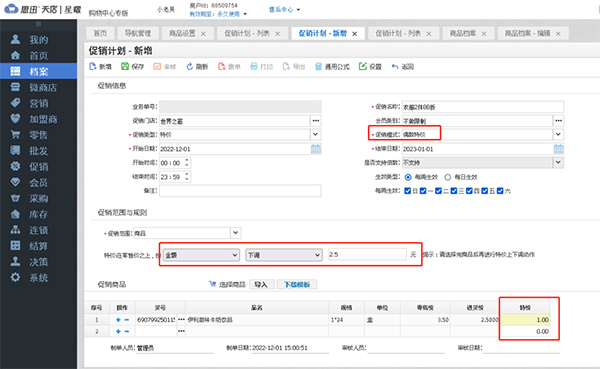Image resolution: width=600 pixels, height=369 pixels.
Task: Go to 首页 in the sidebar
Action: pos(38,56)
